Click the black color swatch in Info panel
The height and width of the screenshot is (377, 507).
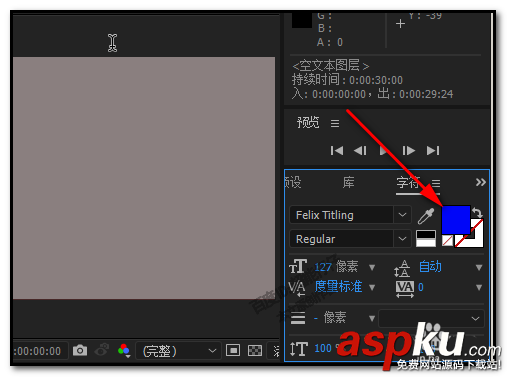(x=302, y=21)
